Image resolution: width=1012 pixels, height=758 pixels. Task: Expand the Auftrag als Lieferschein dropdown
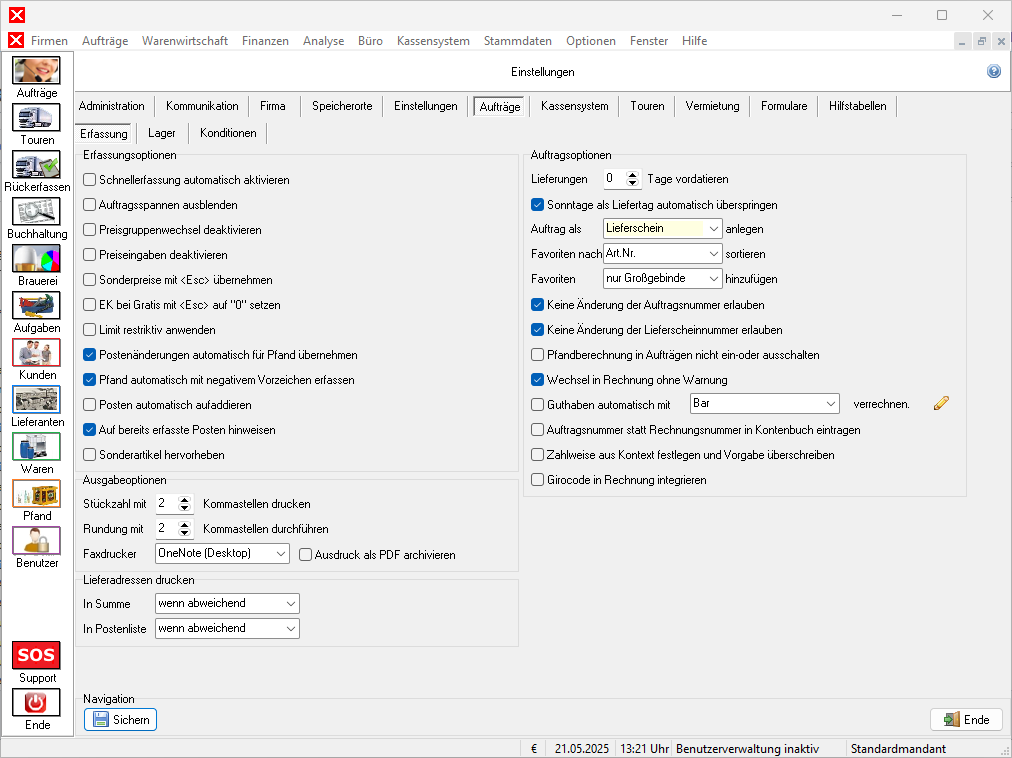713,229
